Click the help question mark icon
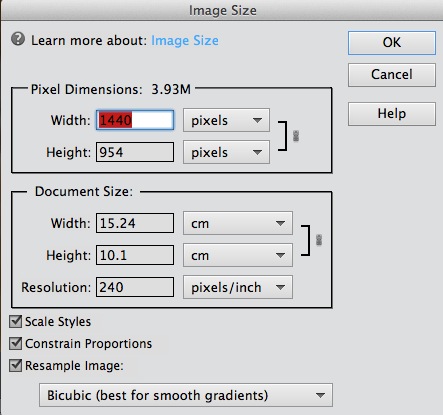 18,39
